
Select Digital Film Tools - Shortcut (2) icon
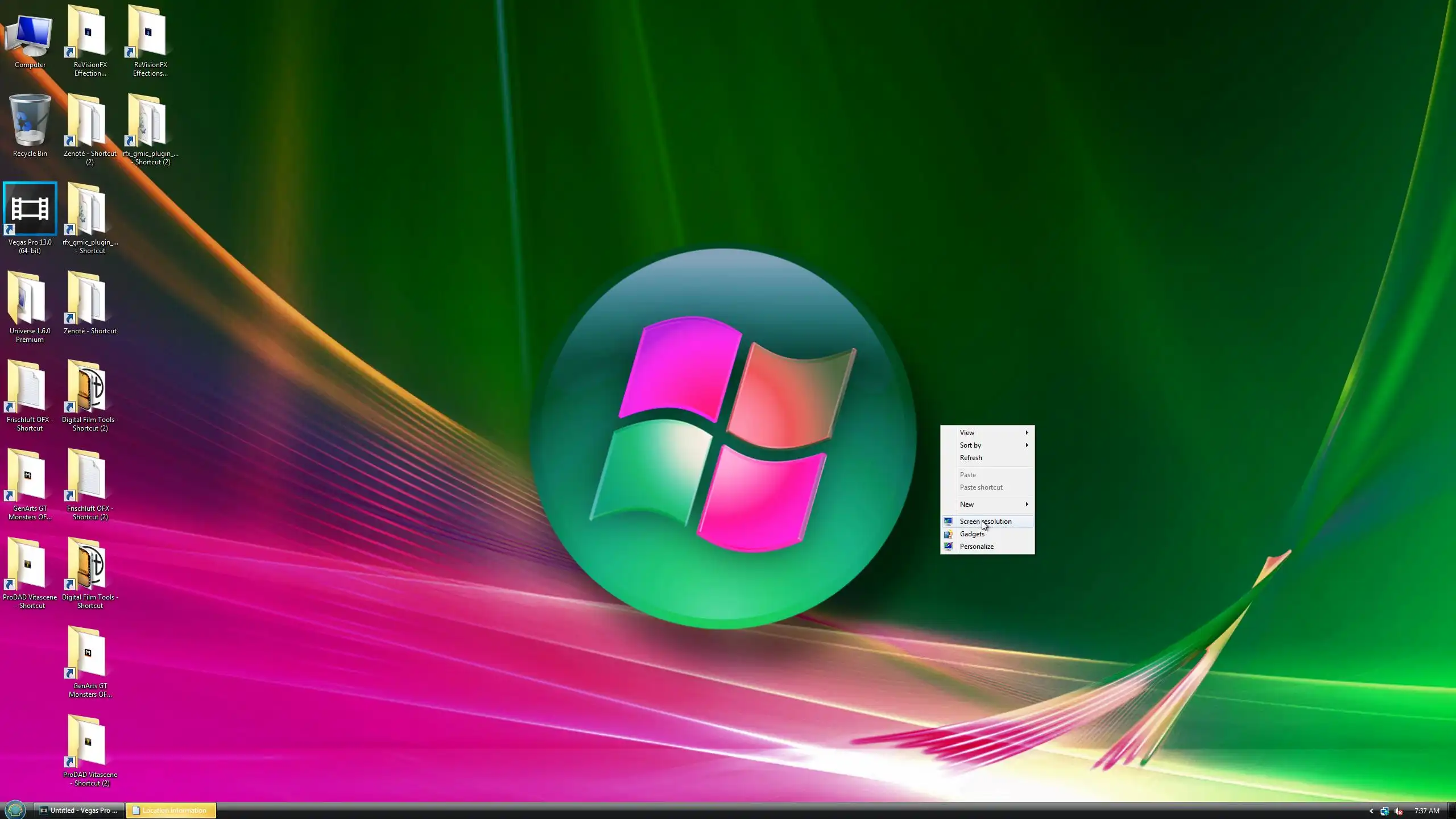point(88,388)
